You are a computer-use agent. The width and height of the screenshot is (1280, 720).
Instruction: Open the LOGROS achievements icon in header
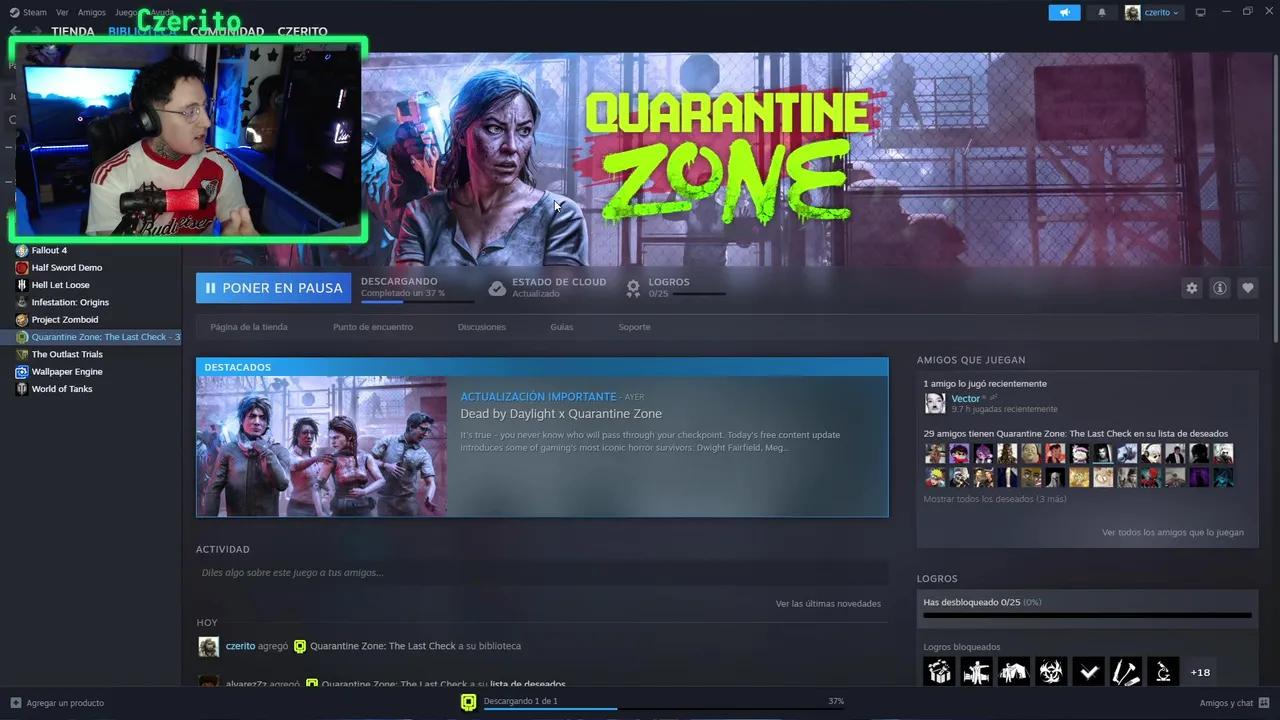[x=633, y=288]
